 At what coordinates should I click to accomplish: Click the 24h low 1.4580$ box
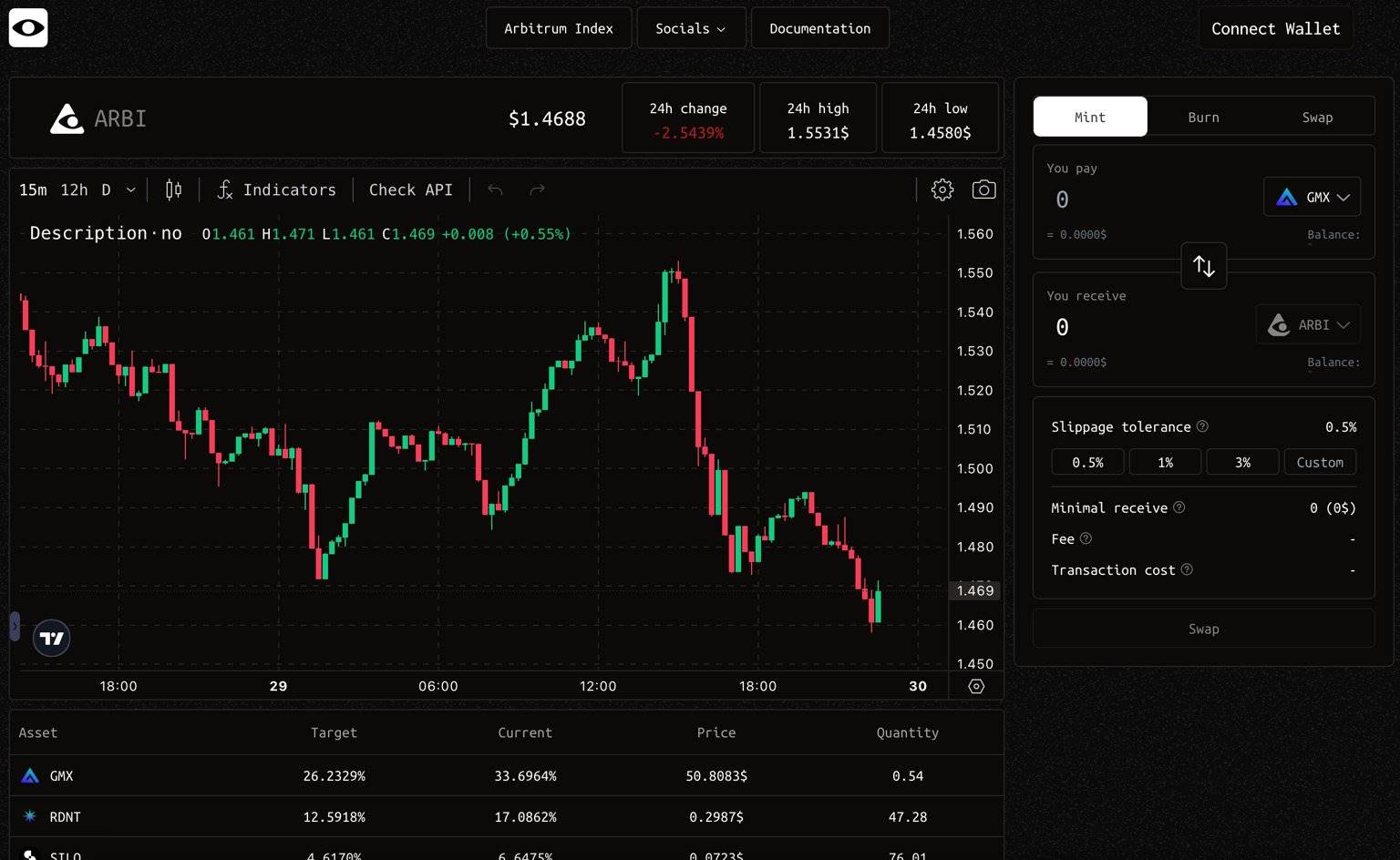[941, 118]
